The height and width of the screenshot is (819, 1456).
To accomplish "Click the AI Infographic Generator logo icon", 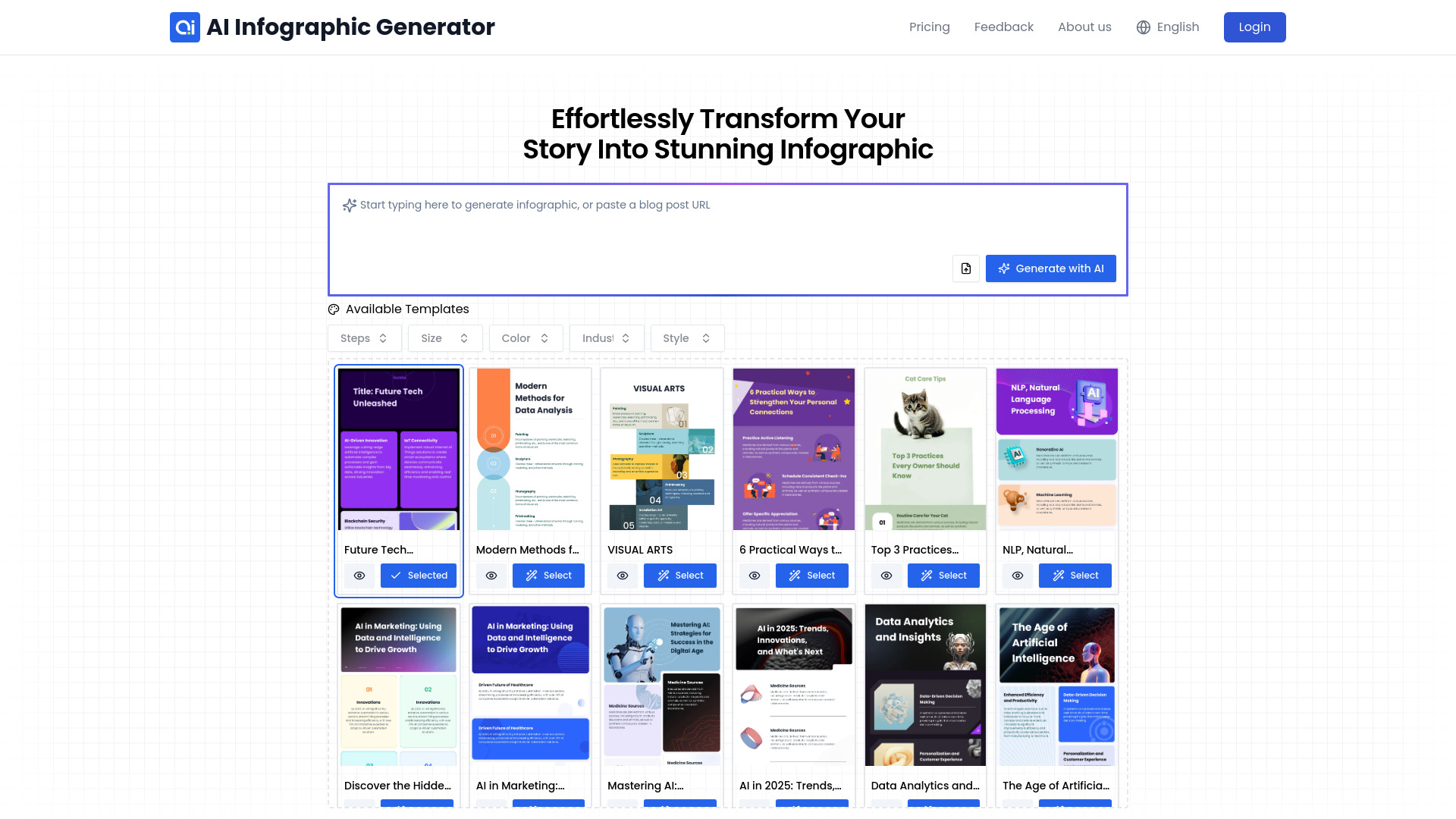I will (185, 27).
